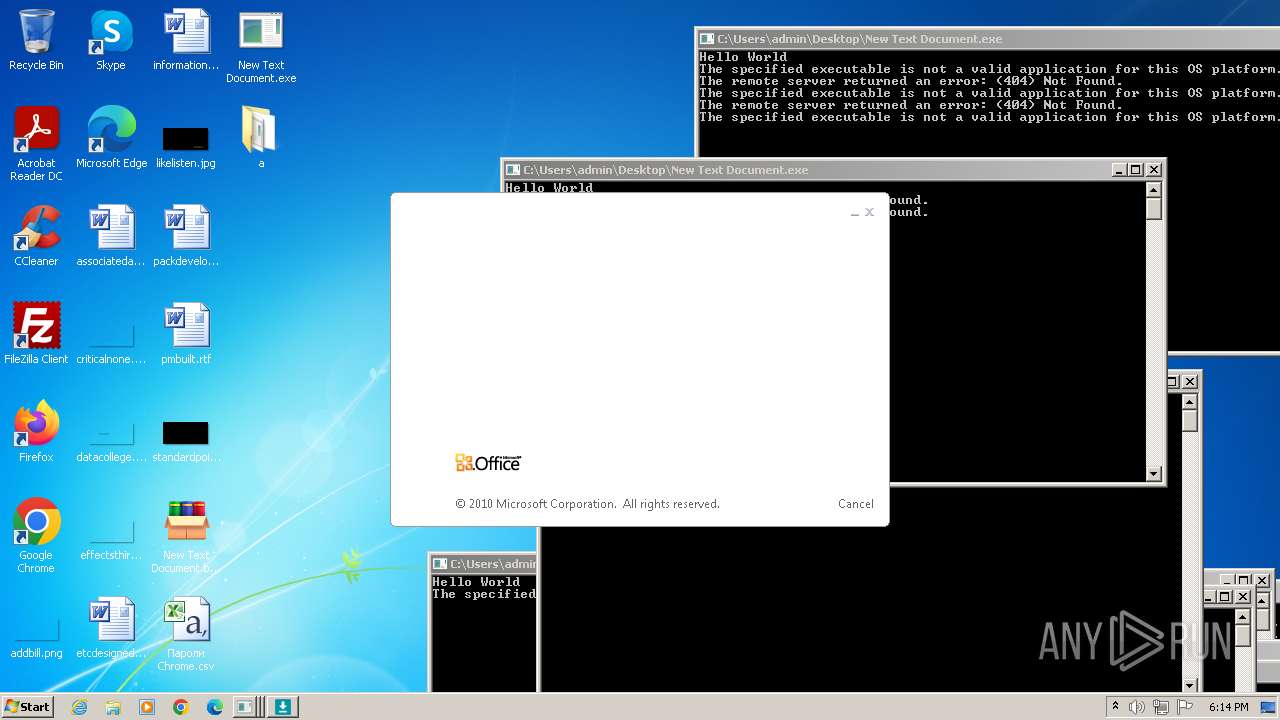
Task: Select New Text Document.exe desktop icon
Action: (x=261, y=47)
